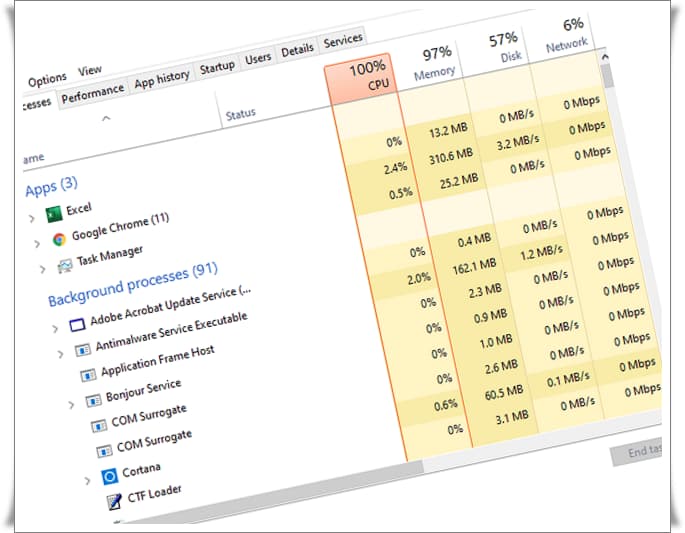Screen dimensions: 685x533
Task: Switch to the Users tab
Action: 258,58
